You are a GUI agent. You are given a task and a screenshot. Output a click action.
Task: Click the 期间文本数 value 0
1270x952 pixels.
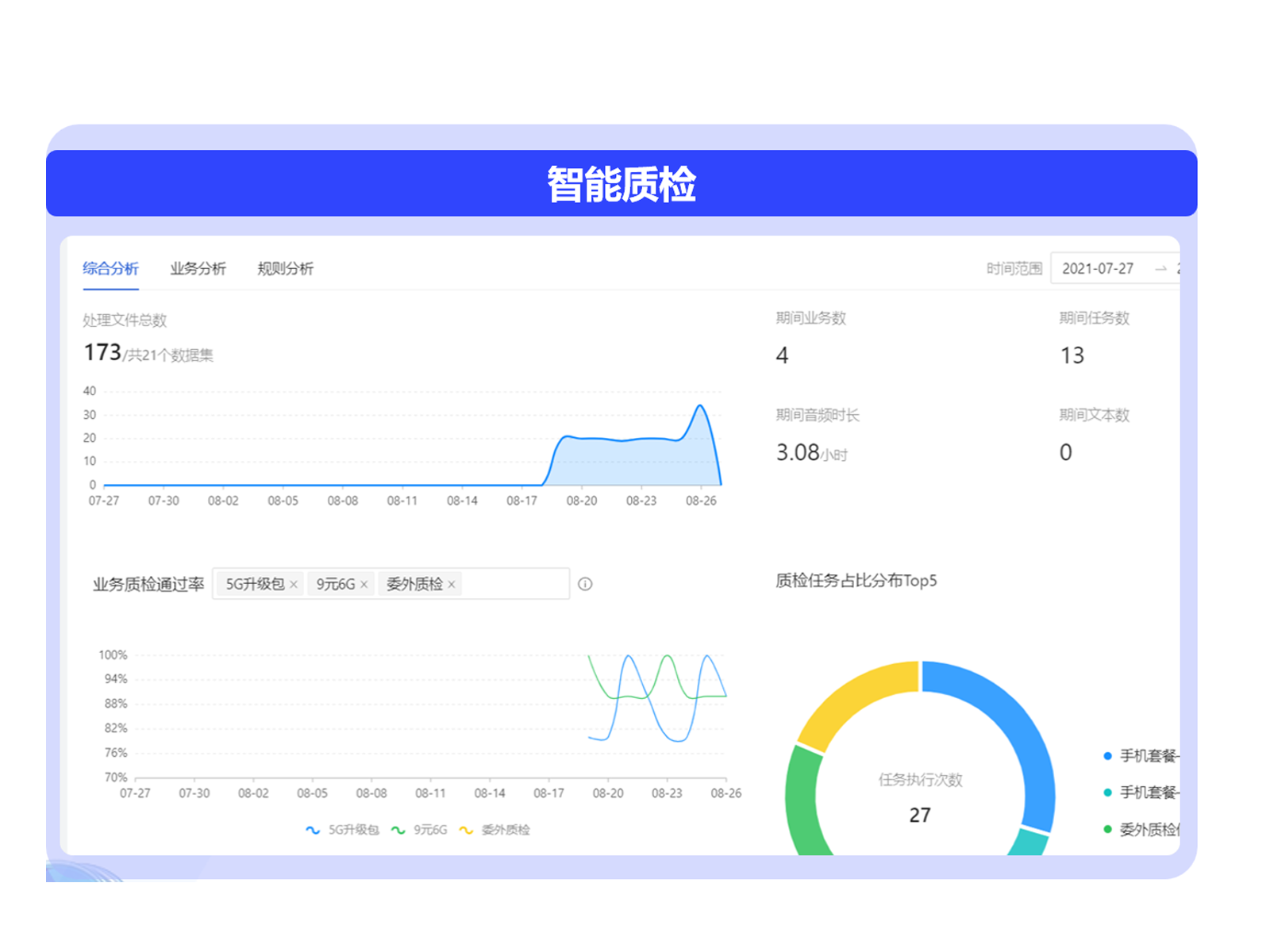1066,452
